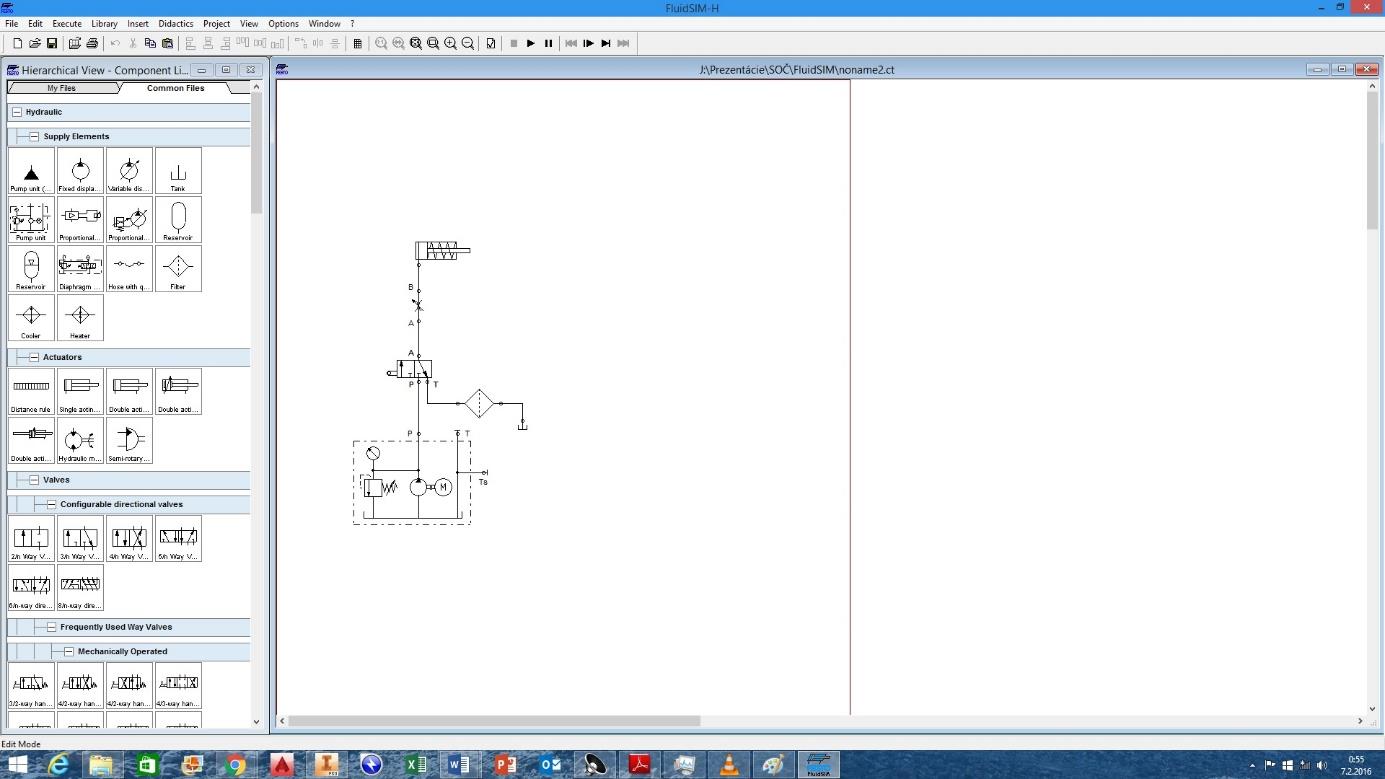Select the Hose with quick coupling component
This screenshot has height=779, width=1385.
pyautogui.click(x=129, y=268)
